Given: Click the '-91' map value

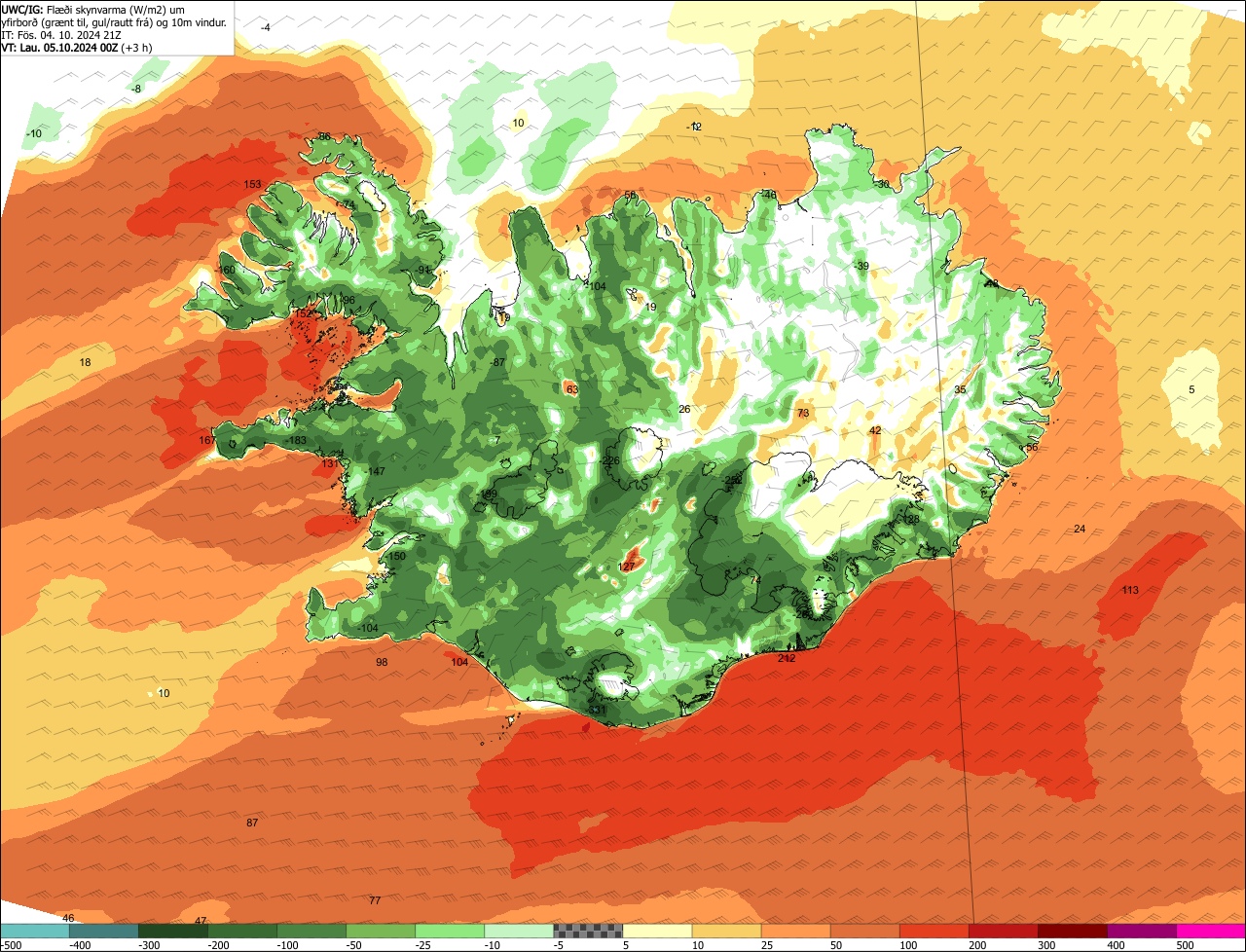Looking at the screenshot, I should click(x=421, y=270).
